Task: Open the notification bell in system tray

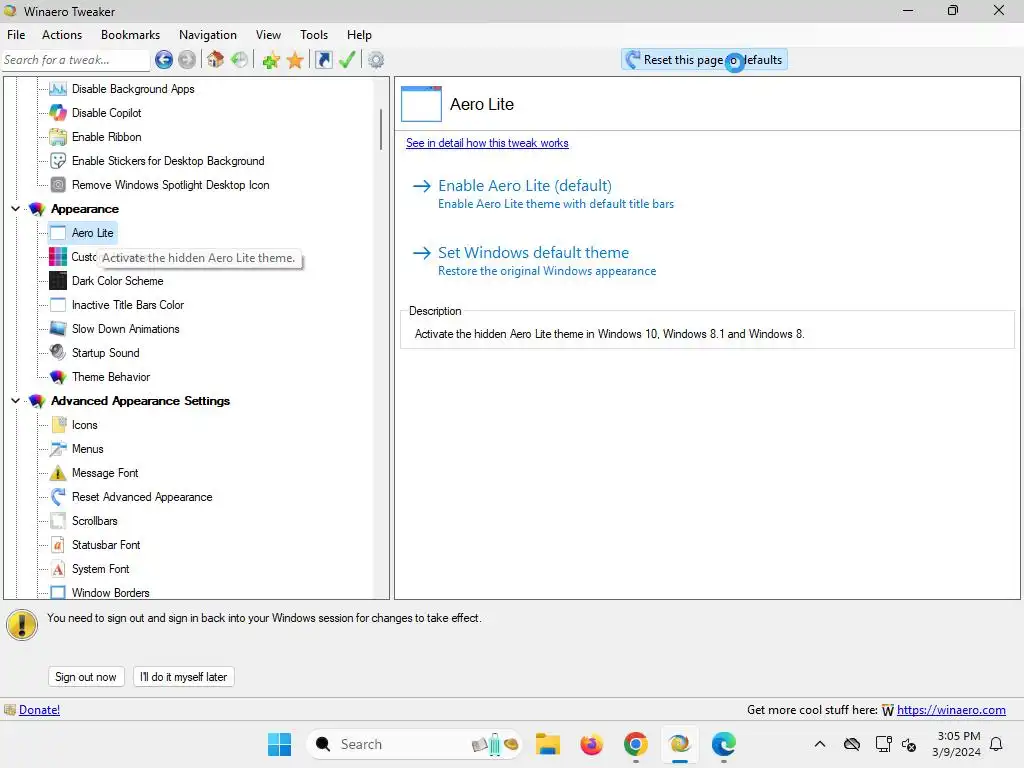Action: [997, 744]
